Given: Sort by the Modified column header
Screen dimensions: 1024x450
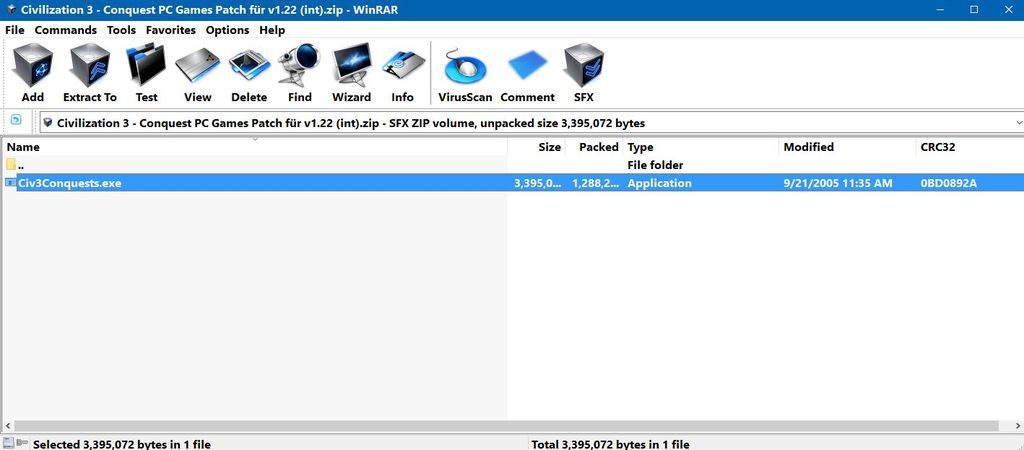Looking at the screenshot, I should tap(847, 147).
